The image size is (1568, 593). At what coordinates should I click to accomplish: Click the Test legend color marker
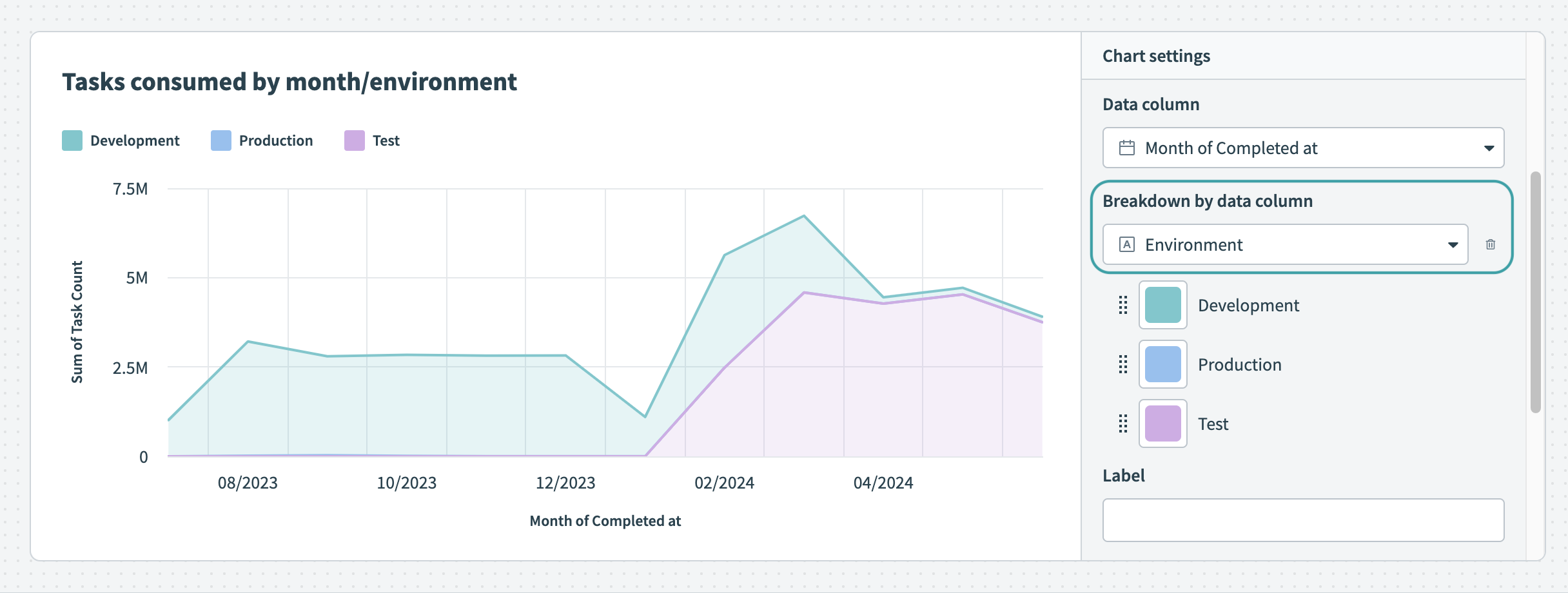point(355,139)
